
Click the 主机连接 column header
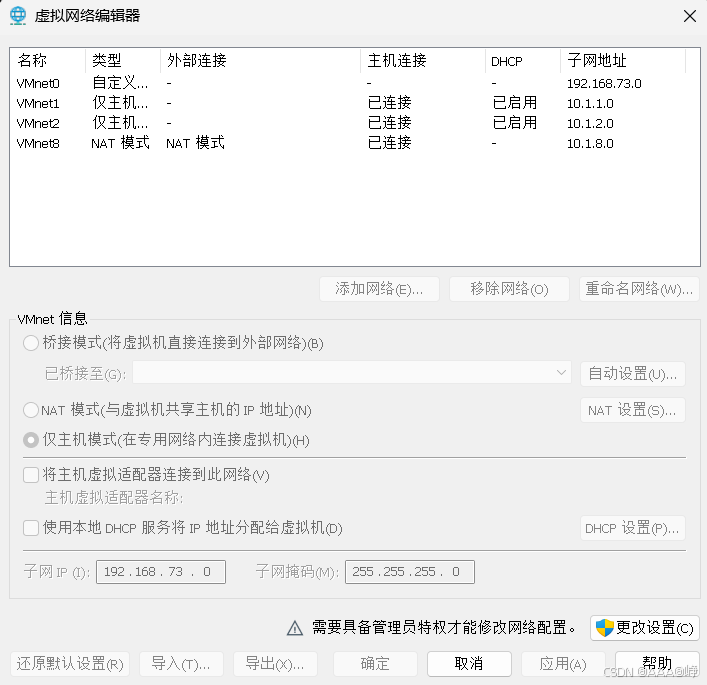tap(423, 60)
